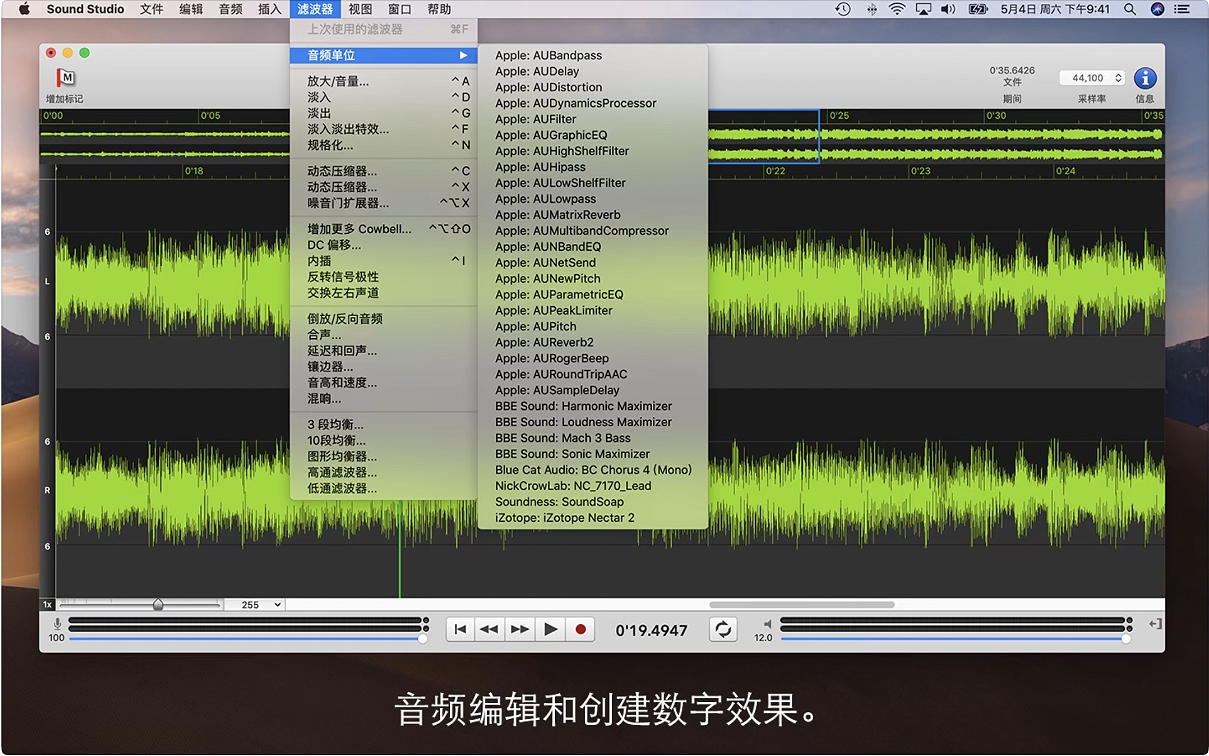Open the 255 zoom value dropdown
The width and height of the screenshot is (1209, 756).
pos(255,605)
